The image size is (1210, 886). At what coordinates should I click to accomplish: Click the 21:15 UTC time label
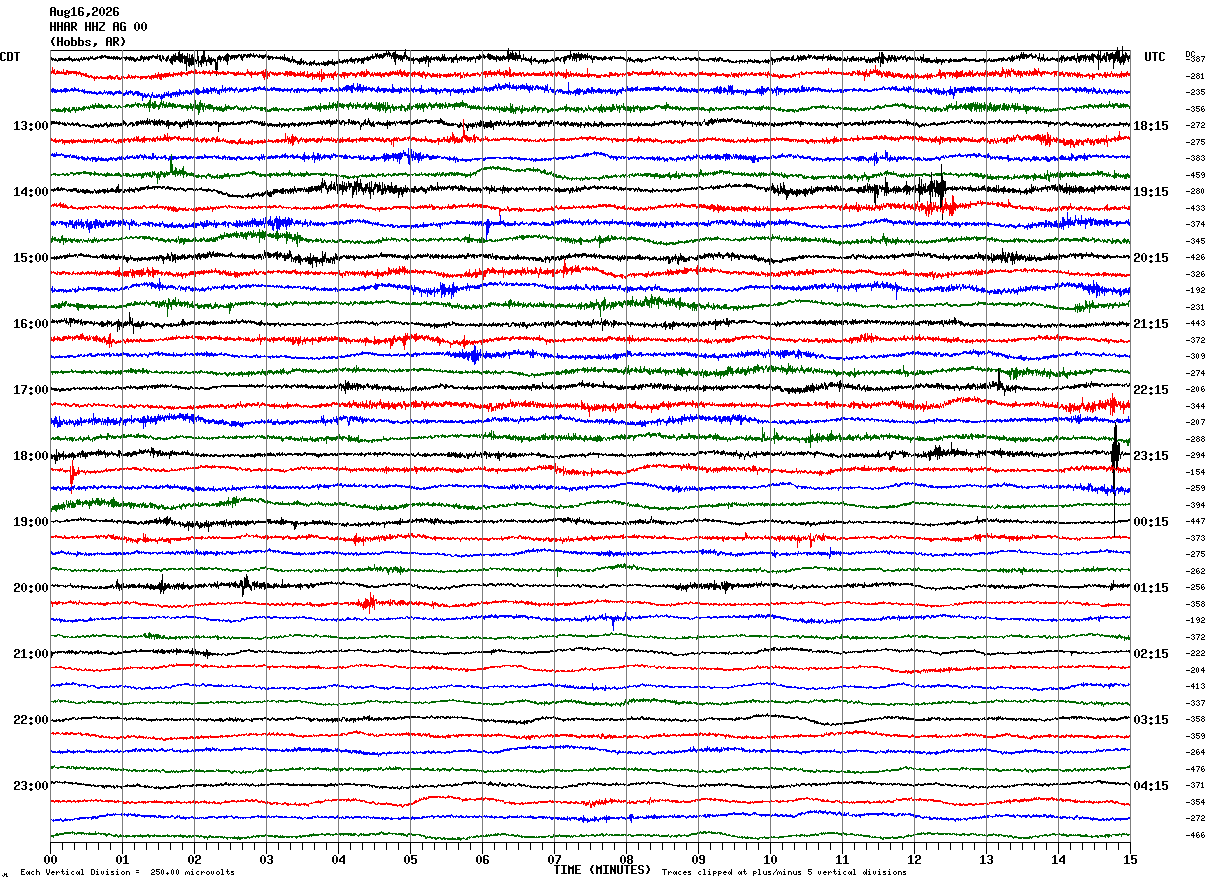click(1151, 324)
